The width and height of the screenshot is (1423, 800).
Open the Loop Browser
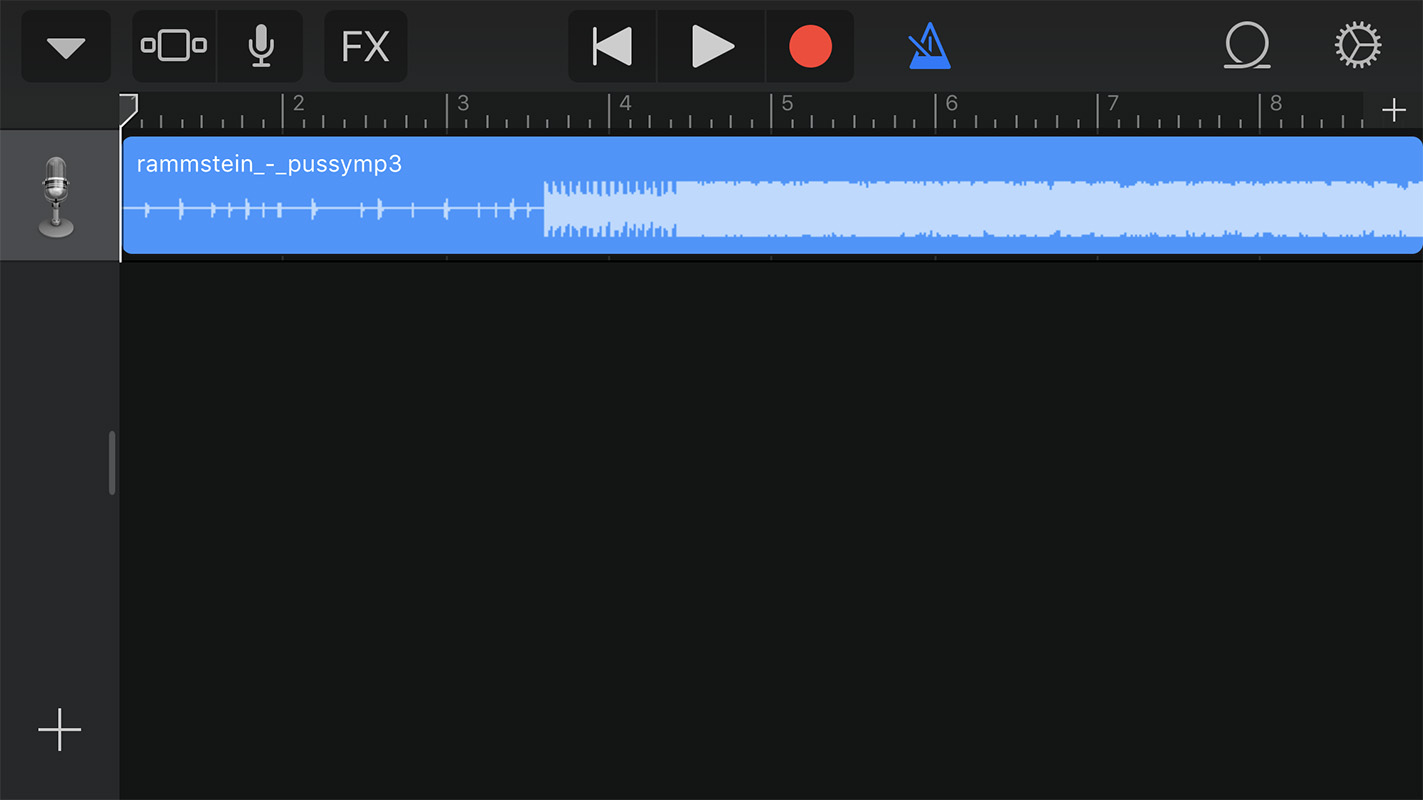click(1247, 46)
